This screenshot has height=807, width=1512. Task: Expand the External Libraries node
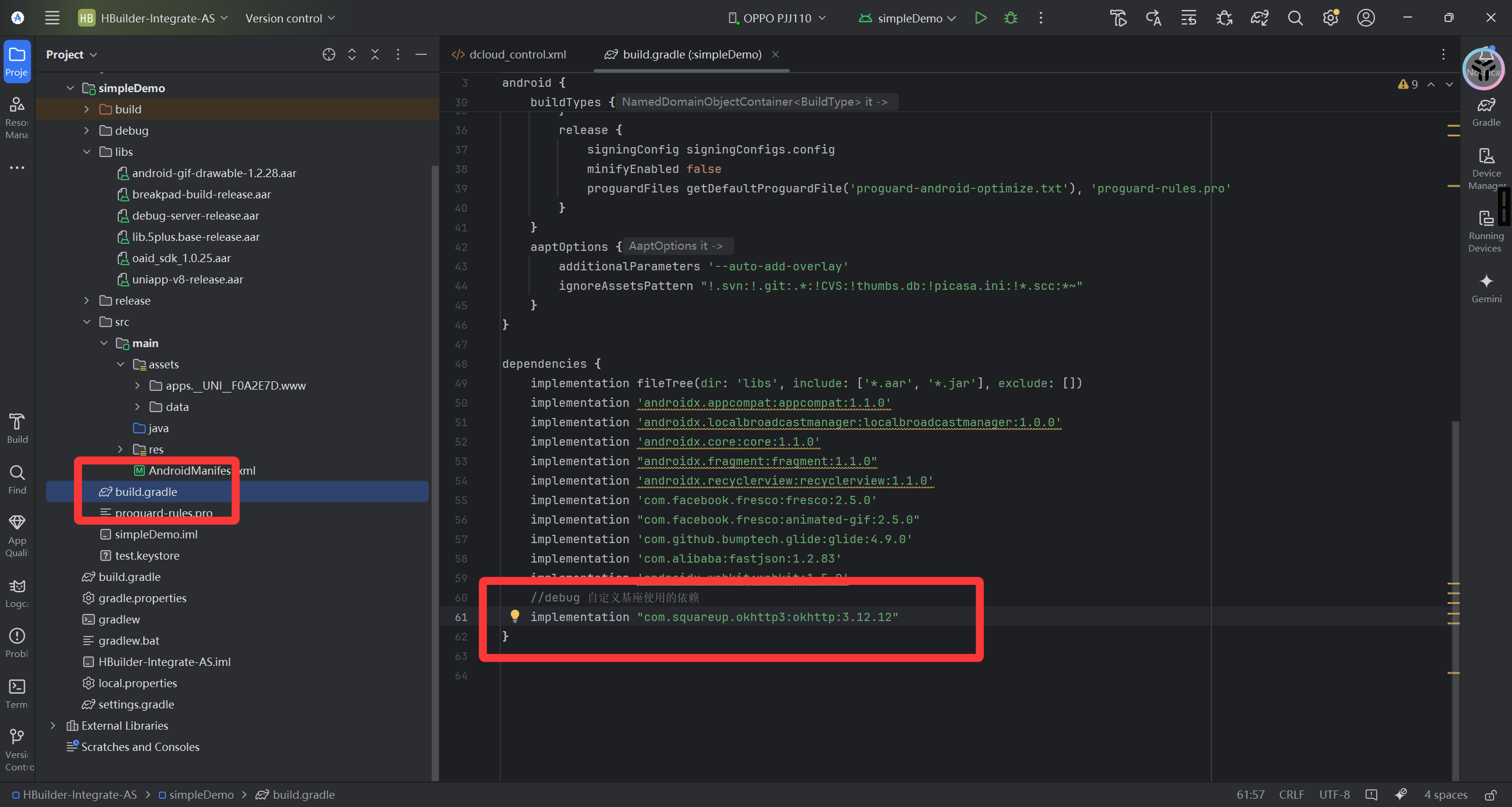tap(53, 726)
